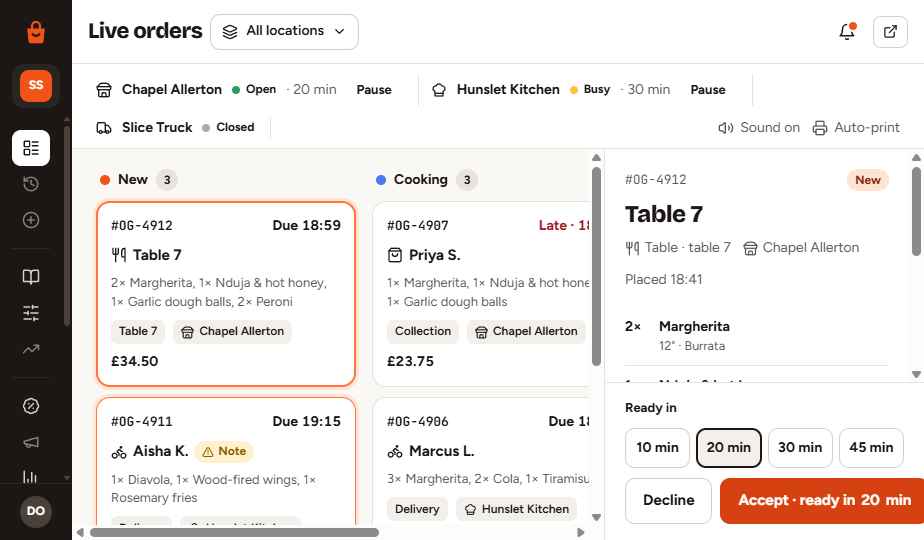Decline order #OG-4912
924x540 pixels.
point(668,501)
